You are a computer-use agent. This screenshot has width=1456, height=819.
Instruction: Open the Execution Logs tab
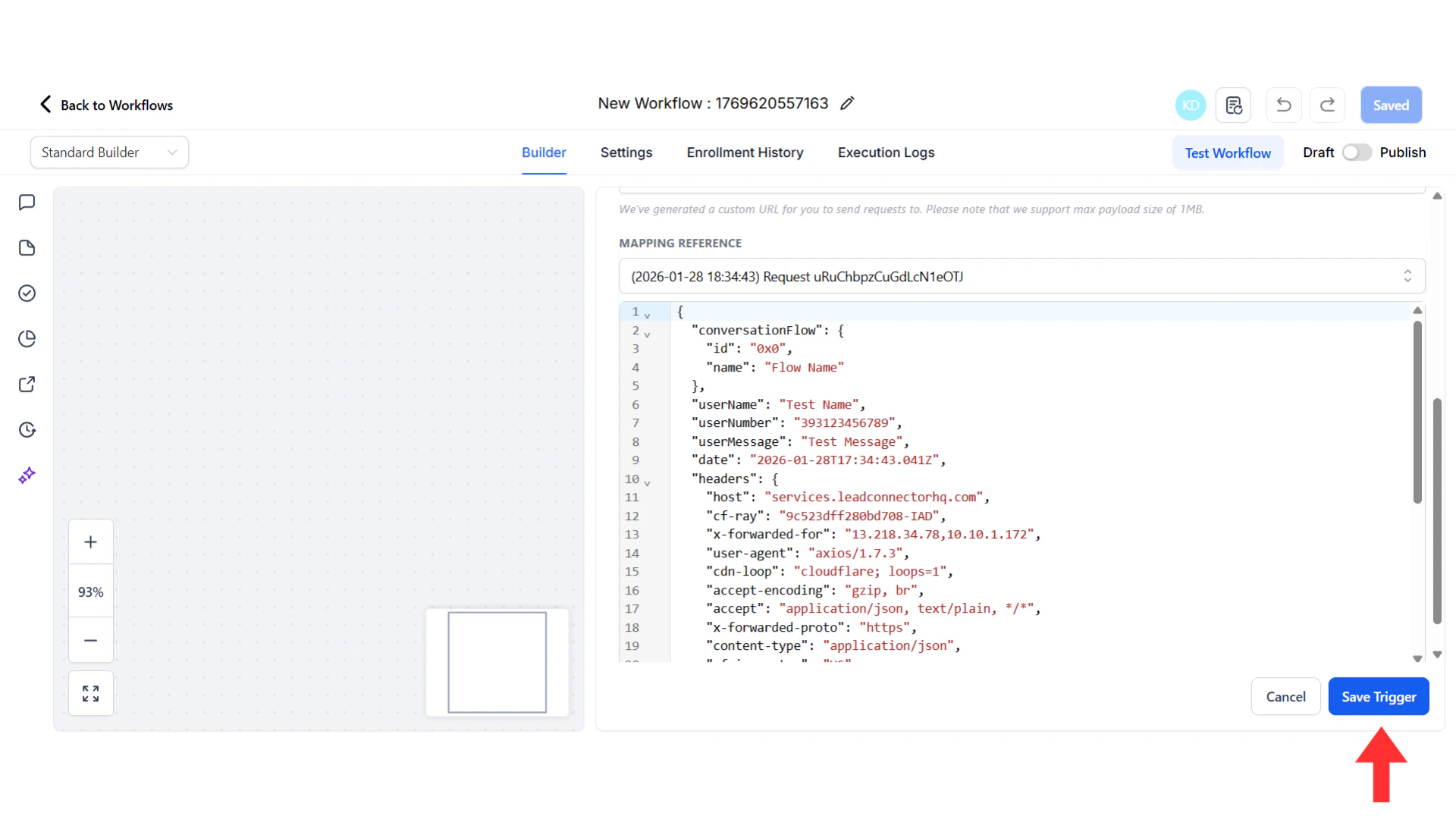(x=886, y=152)
